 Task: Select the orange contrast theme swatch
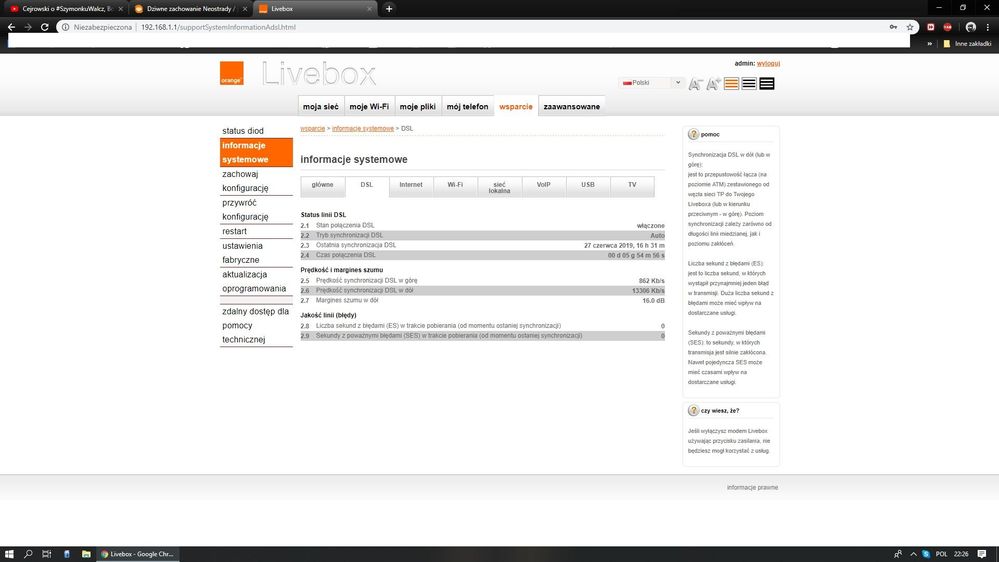(x=731, y=84)
